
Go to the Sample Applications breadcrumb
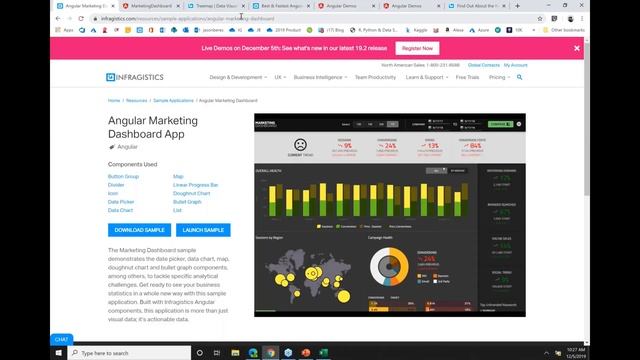173,100
